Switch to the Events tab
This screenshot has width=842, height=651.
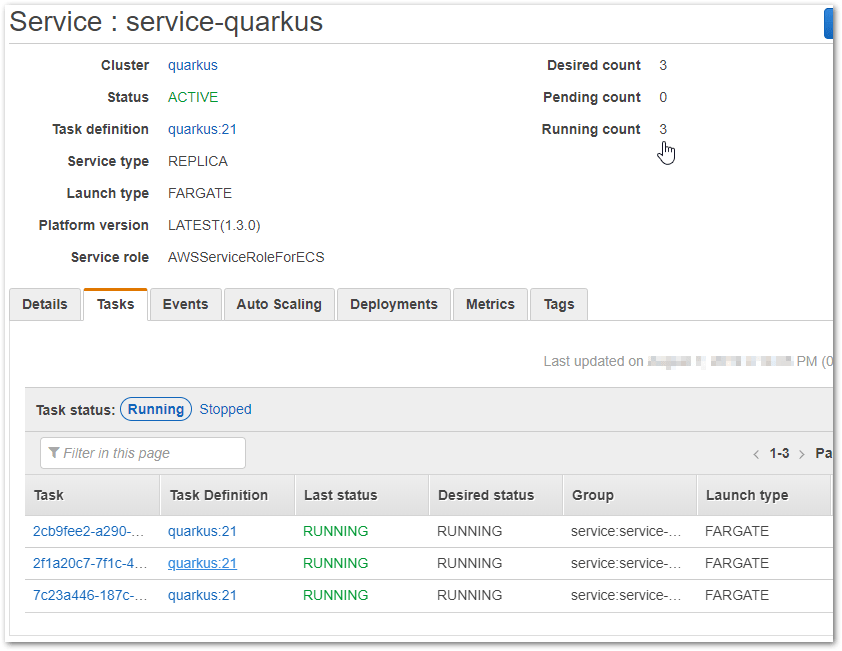click(x=185, y=304)
